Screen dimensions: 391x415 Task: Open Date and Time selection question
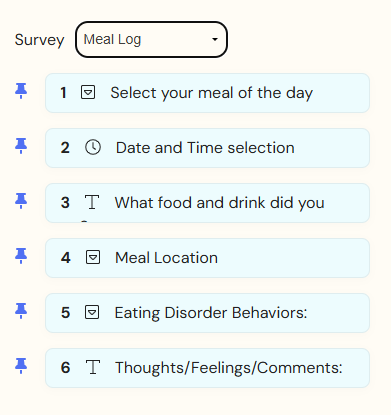coord(207,148)
